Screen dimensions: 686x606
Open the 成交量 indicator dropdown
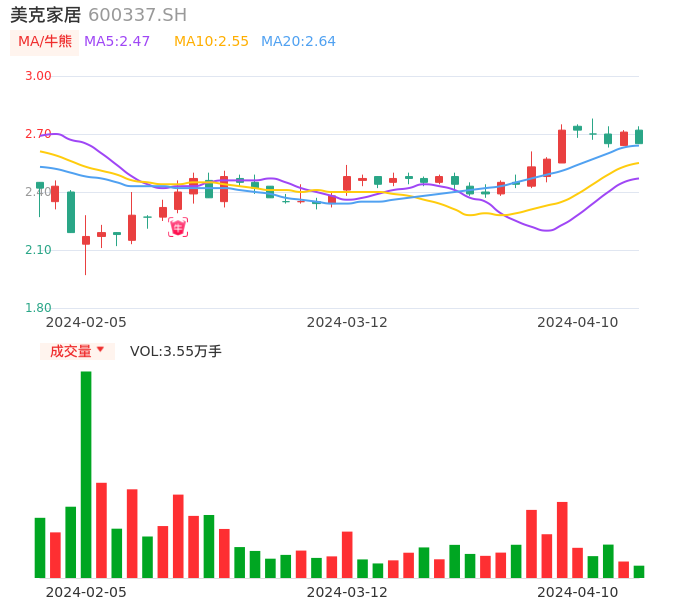[71, 351]
